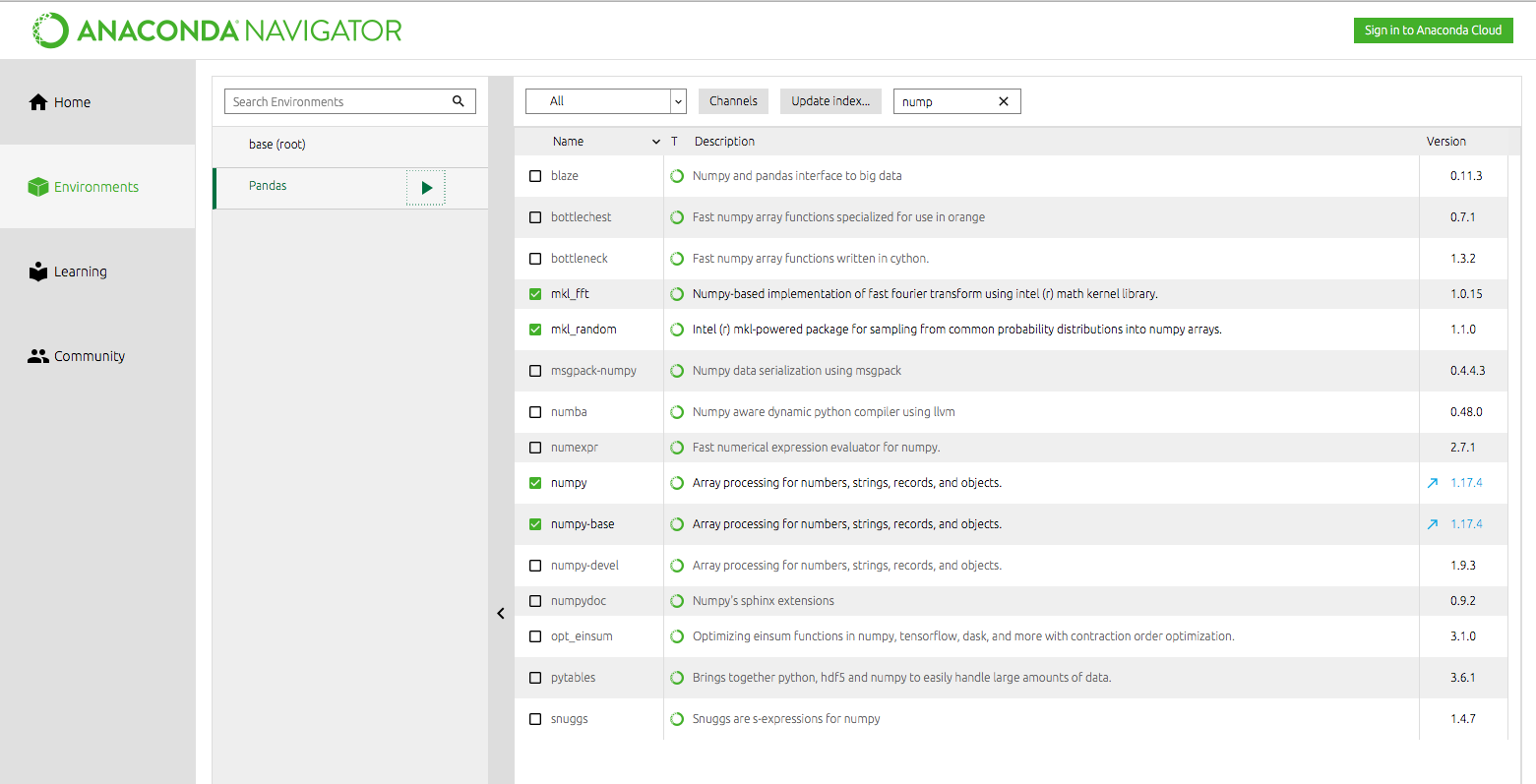Select the numexpr package name
Image resolution: width=1536 pixels, height=784 pixels.
tap(575, 448)
